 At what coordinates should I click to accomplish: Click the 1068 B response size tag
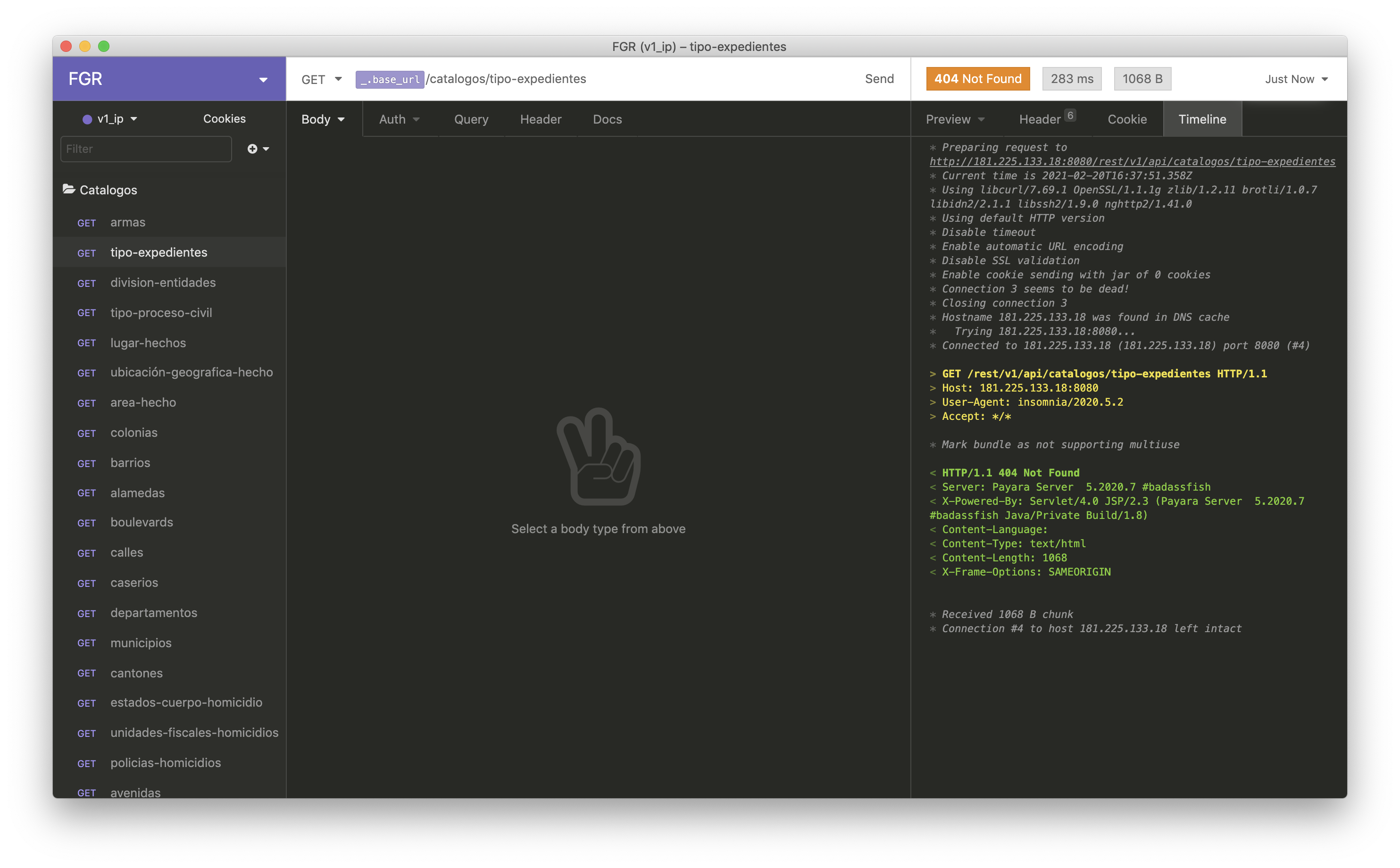[1142, 79]
